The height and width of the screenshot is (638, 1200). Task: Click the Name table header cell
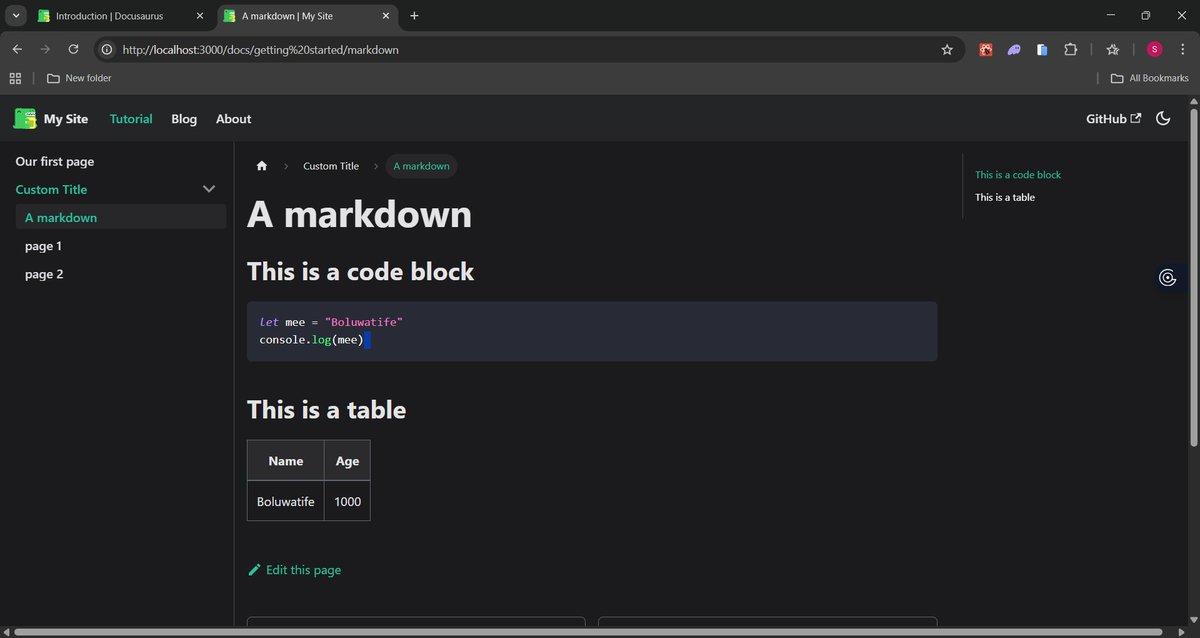(x=286, y=461)
